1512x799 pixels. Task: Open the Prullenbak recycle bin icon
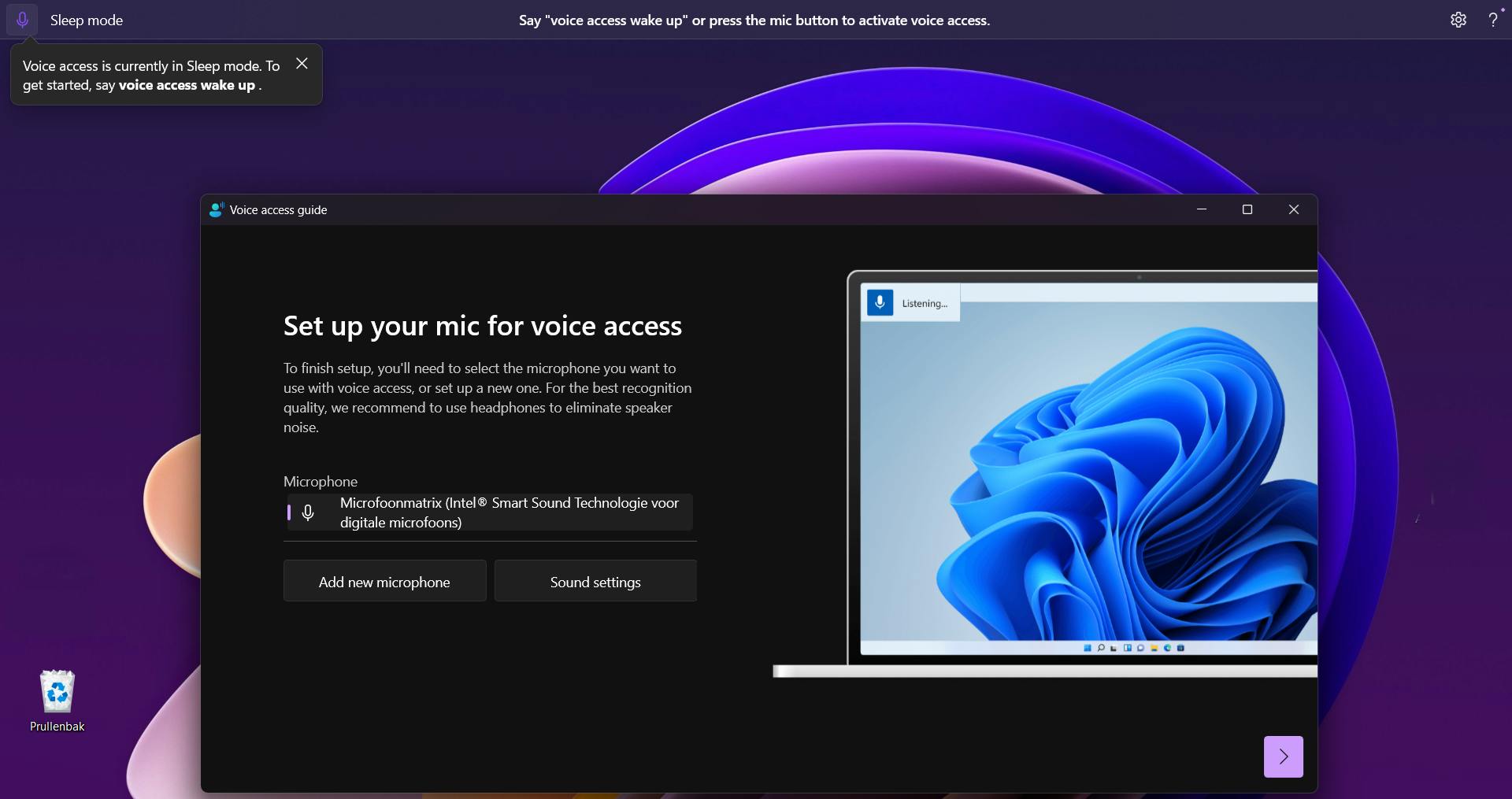pyautogui.click(x=57, y=701)
